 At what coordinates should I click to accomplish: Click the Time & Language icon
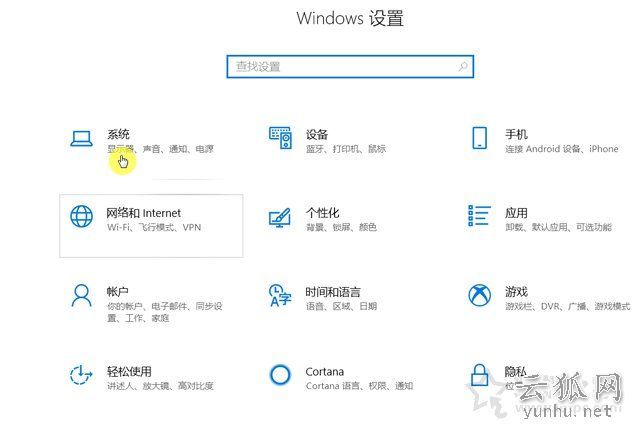280,295
